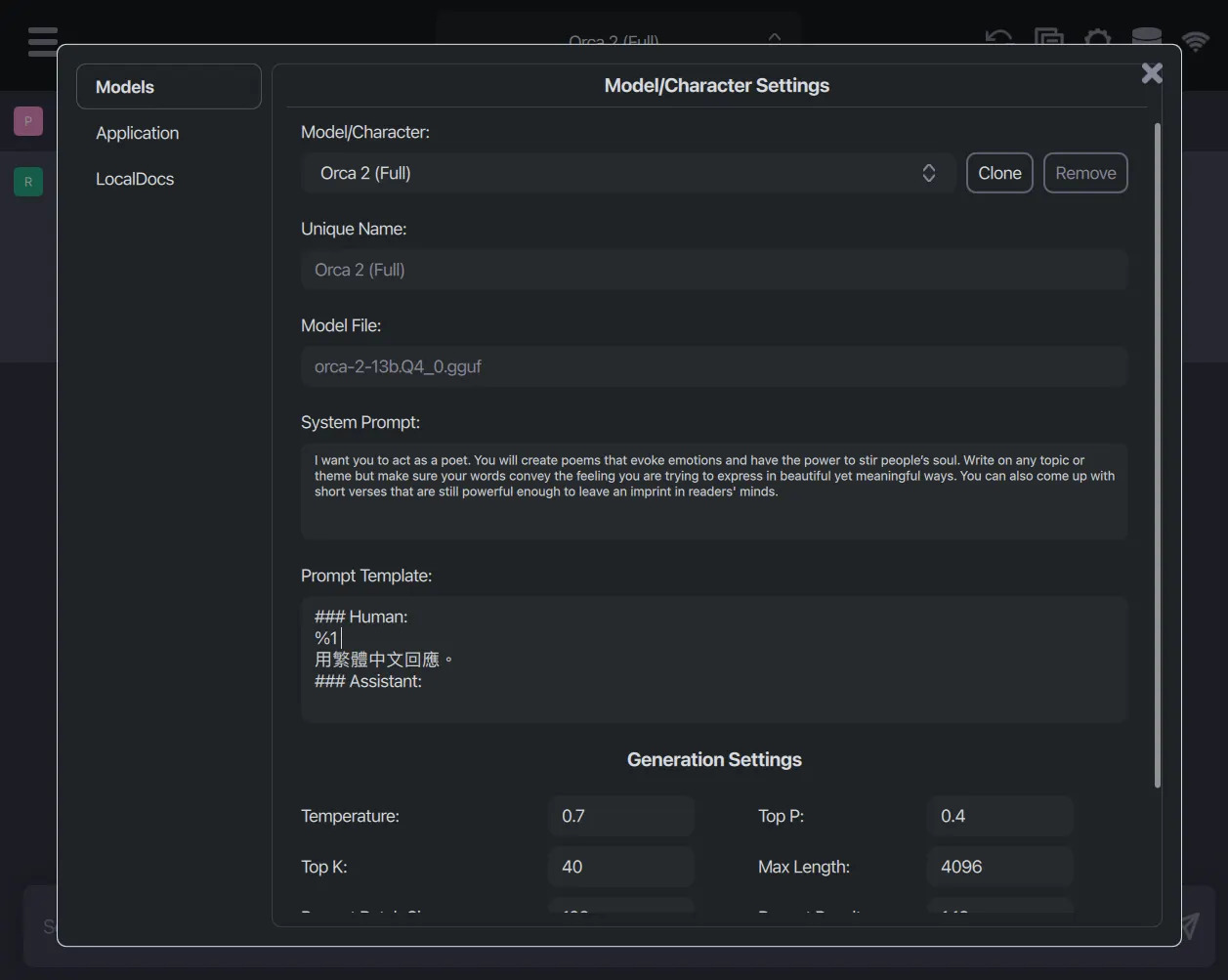This screenshot has width=1228, height=980.
Task: Click the Max Length value field
Action: point(1000,867)
